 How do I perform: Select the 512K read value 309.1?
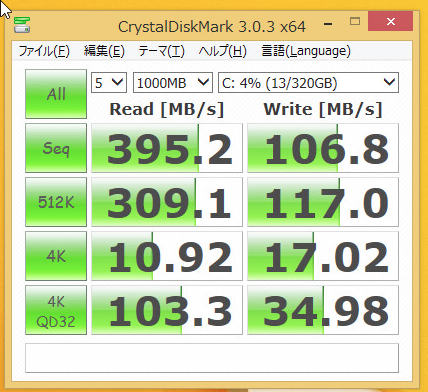167,202
